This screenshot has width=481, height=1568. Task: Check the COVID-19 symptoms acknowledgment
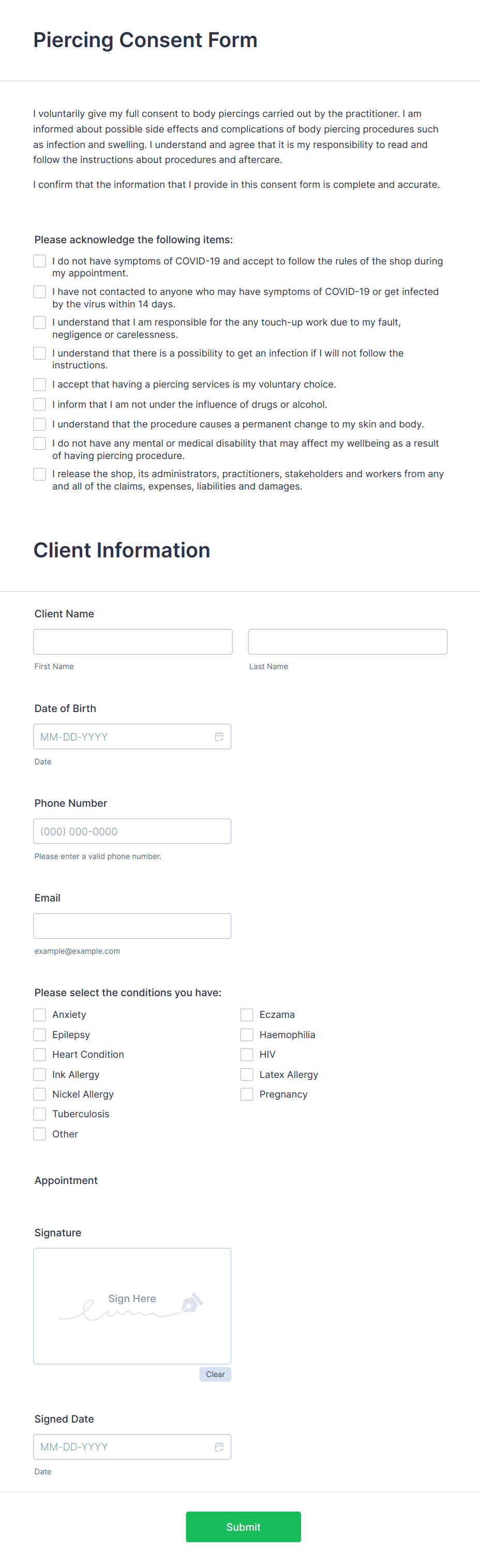tap(39, 261)
